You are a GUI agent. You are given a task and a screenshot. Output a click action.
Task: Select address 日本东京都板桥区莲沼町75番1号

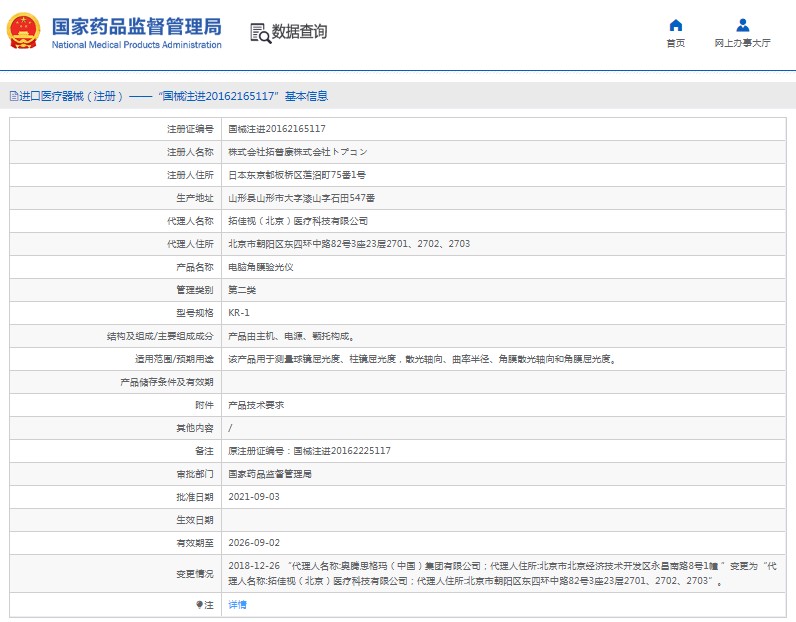click(297, 175)
